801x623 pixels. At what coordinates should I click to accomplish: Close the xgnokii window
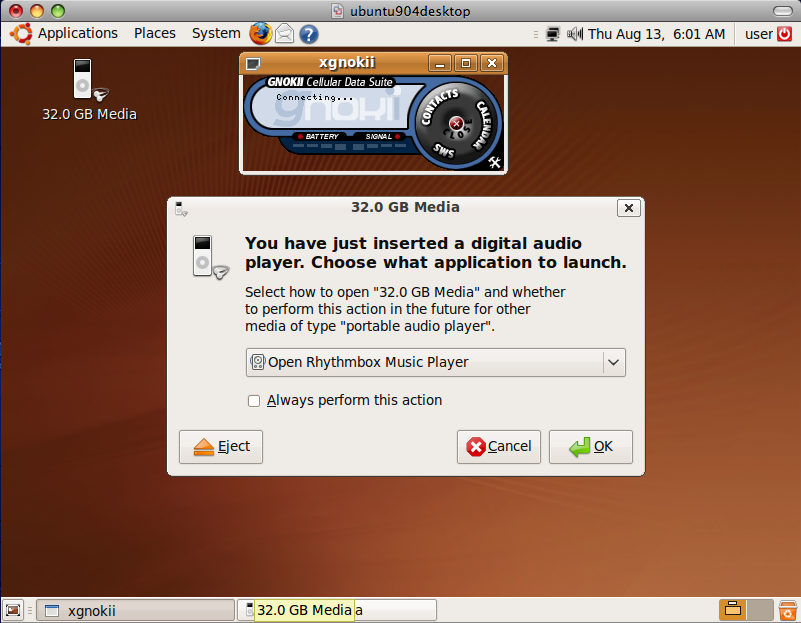point(492,63)
